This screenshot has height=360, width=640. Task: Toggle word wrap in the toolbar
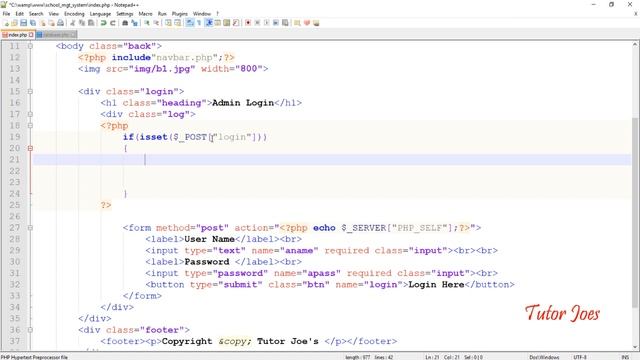[x=190, y=23]
